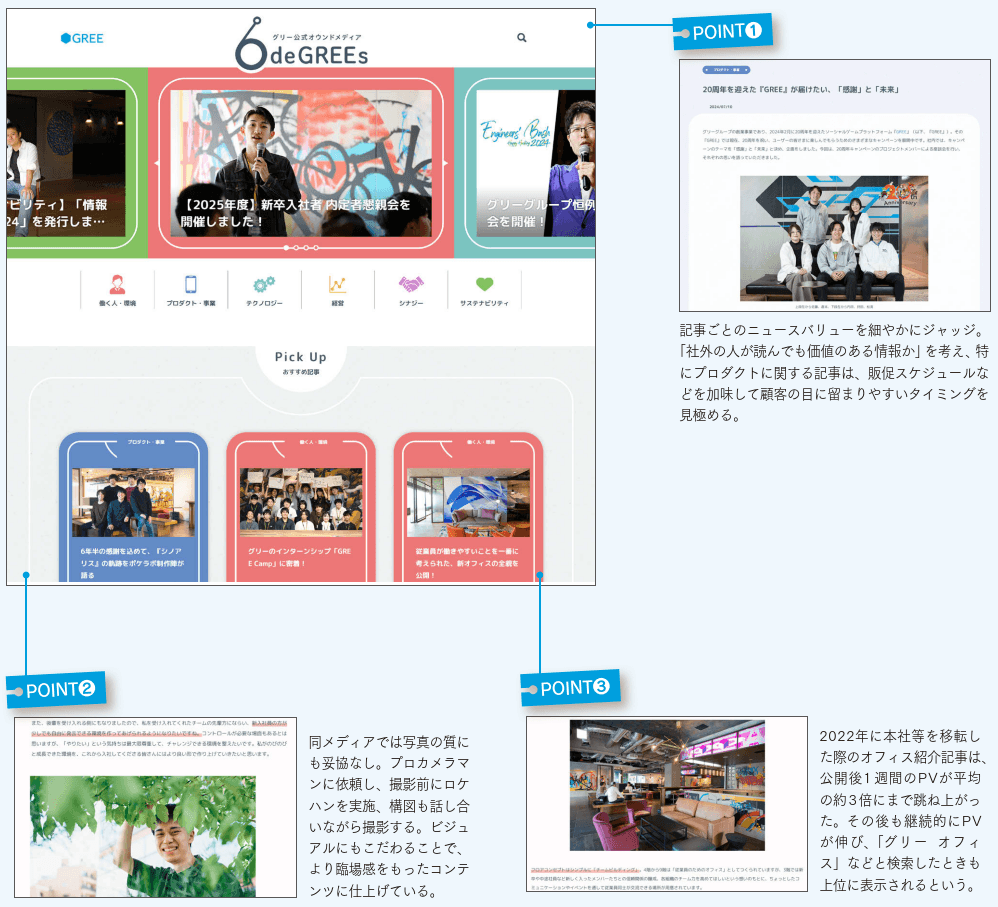Click the carousel previous arrow on center slide
This screenshot has height=907, width=998.
click(x=156, y=163)
